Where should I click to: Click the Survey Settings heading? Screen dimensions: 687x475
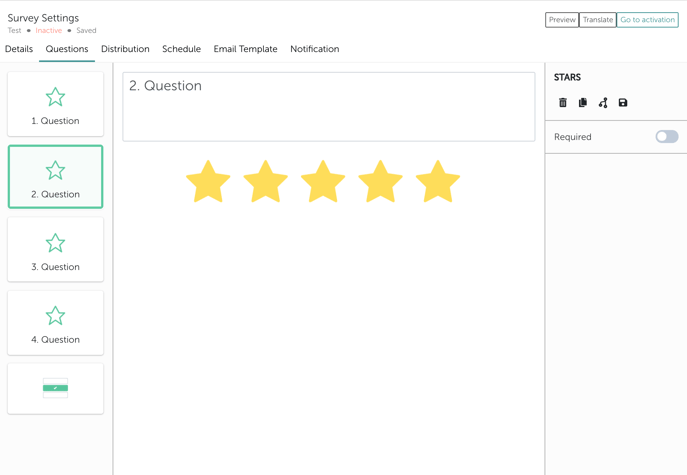43,18
